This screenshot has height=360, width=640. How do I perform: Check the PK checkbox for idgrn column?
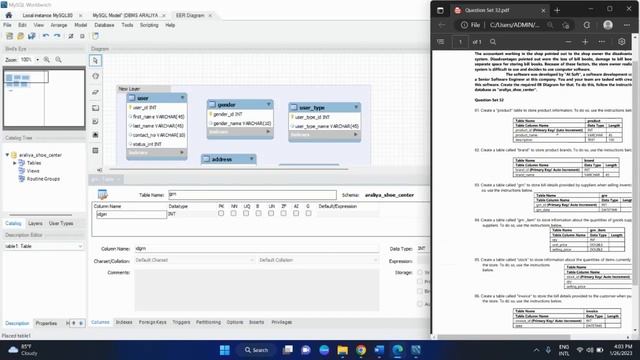click(x=221, y=213)
